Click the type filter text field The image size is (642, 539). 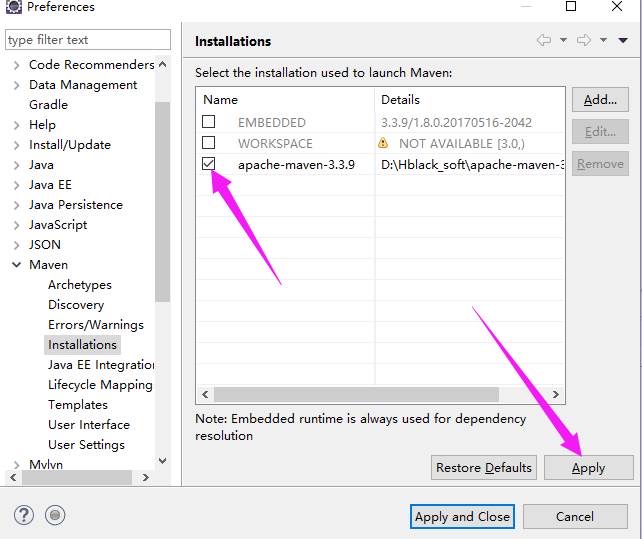pyautogui.click(x=88, y=40)
